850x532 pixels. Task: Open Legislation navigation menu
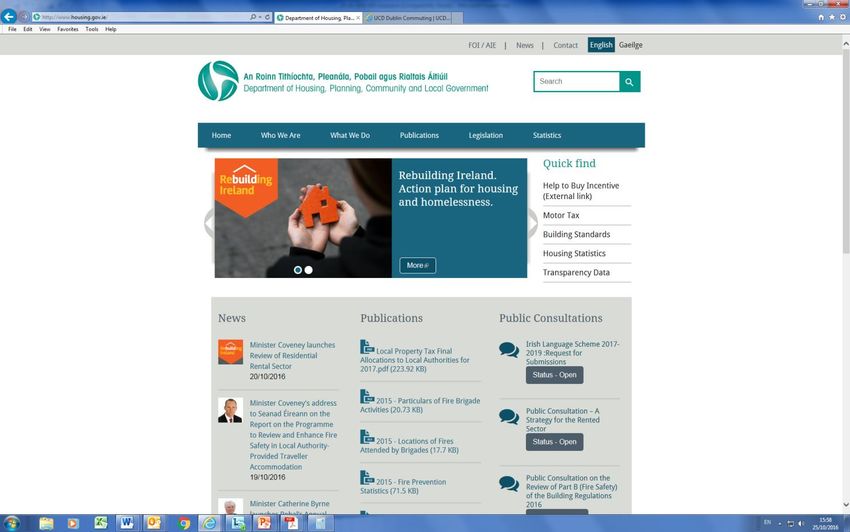(x=486, y=136)
